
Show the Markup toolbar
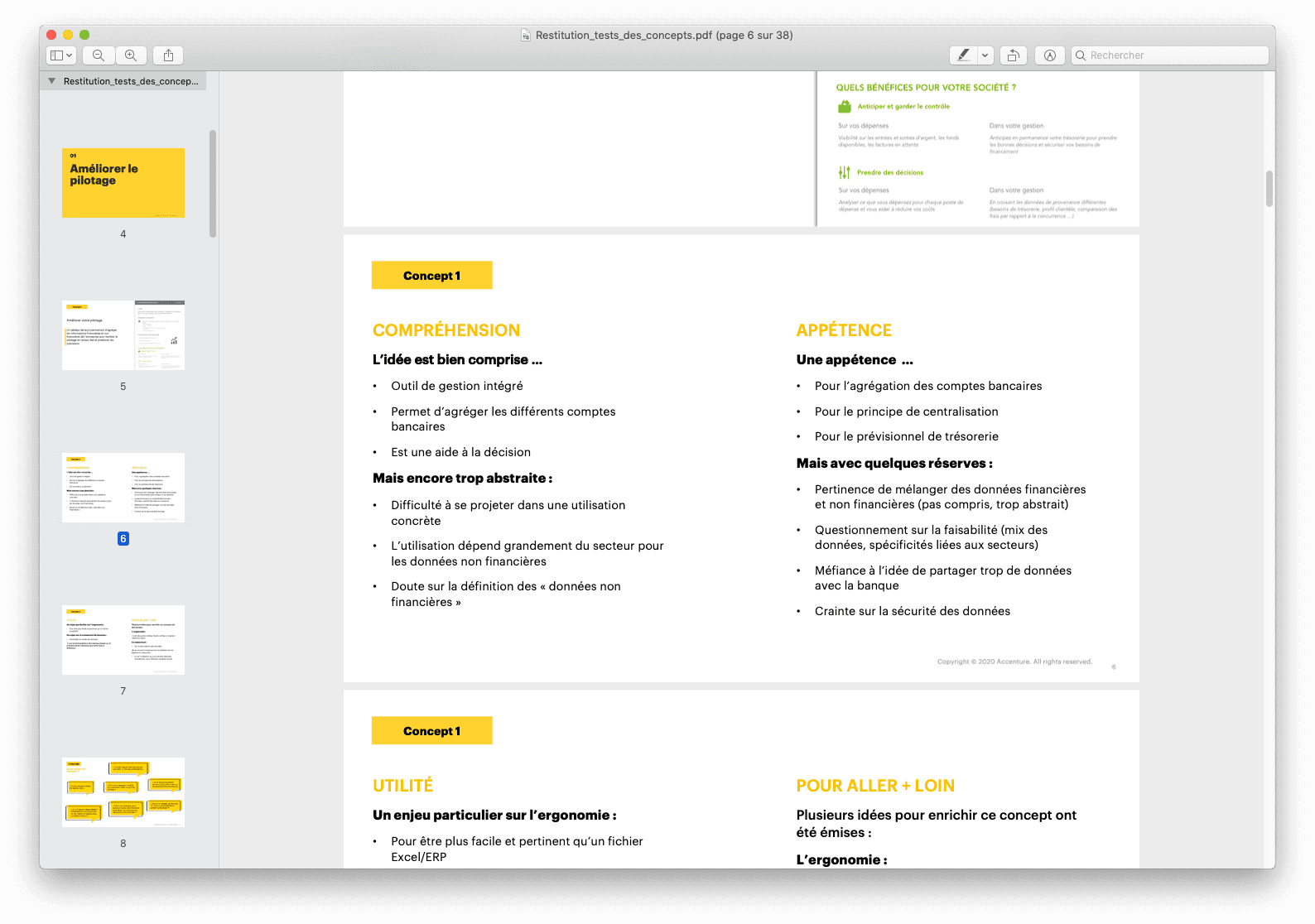click(x=1050, y=55)
